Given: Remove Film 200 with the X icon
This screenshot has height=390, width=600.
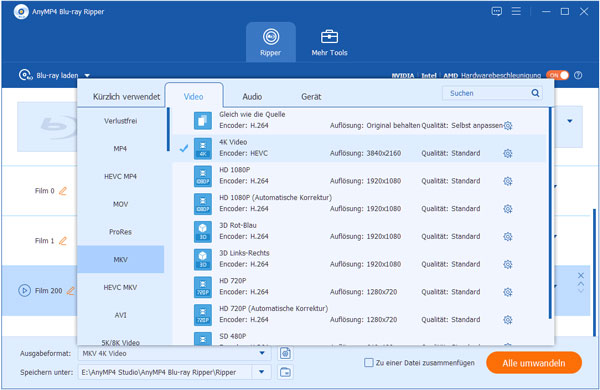Looking at the screenshot, I should [580, 276].
